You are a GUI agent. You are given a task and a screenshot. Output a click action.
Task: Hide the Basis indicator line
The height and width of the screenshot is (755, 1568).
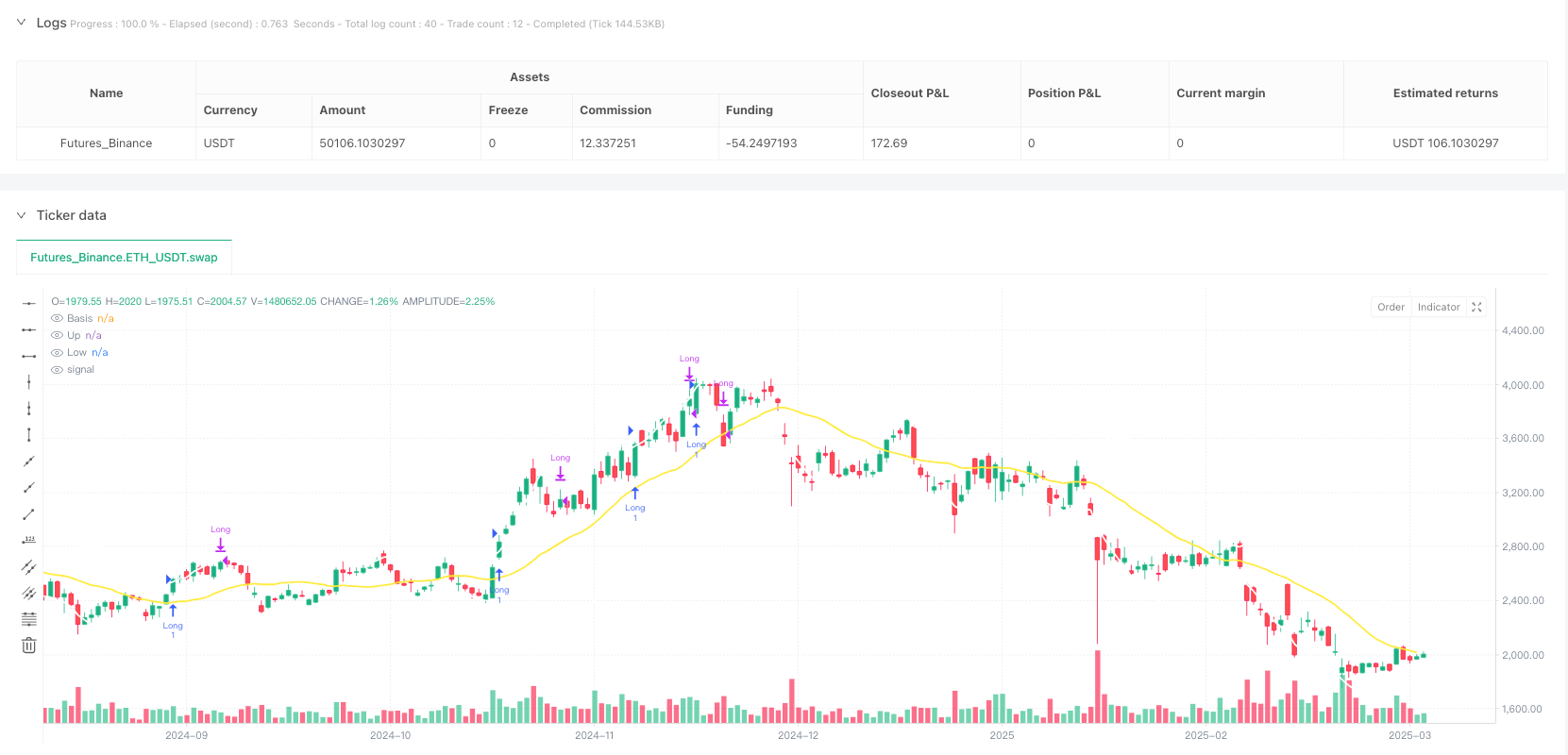57,319
